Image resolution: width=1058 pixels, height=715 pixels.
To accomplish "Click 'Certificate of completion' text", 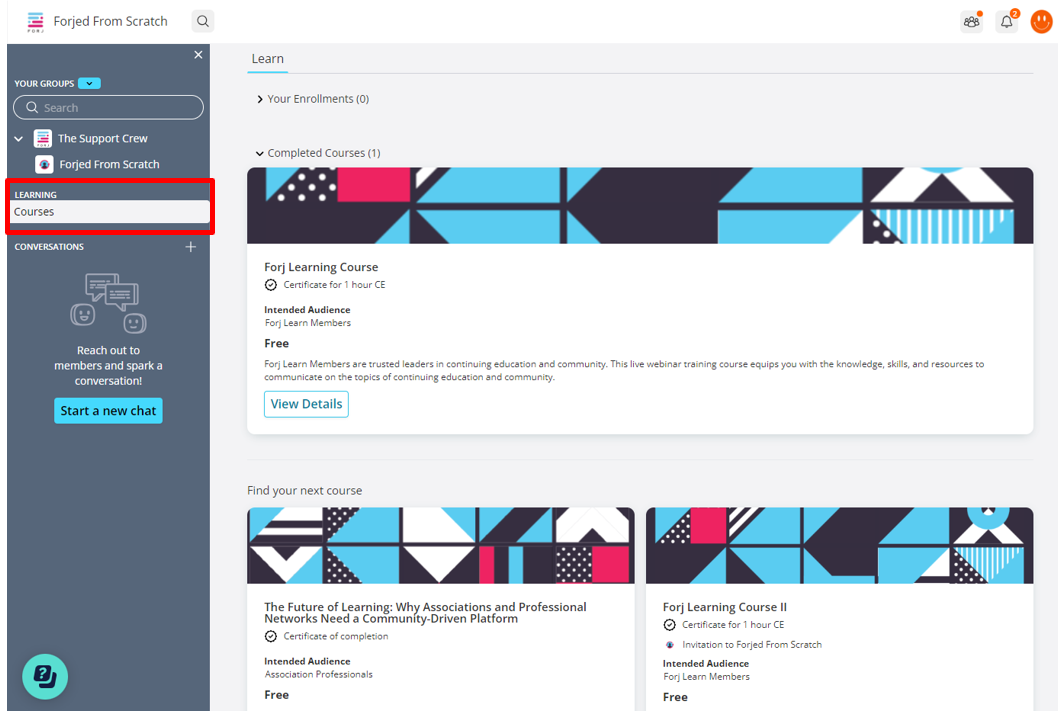I will point(335,636).
